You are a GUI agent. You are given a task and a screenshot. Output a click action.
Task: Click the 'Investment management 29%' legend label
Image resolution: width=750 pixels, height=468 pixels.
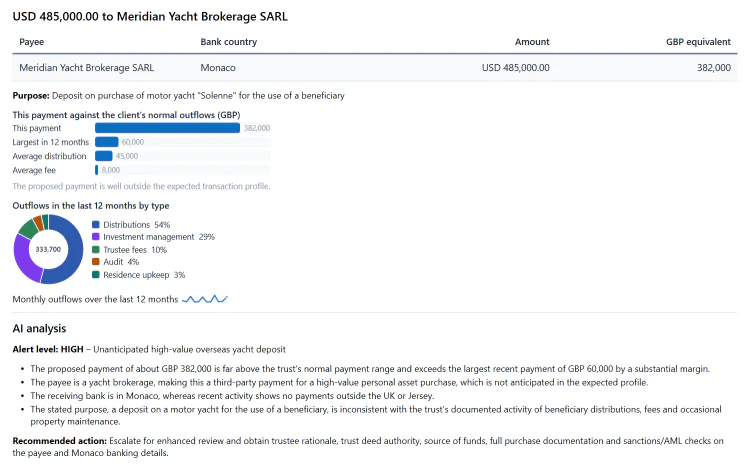[x=159, y=237]
